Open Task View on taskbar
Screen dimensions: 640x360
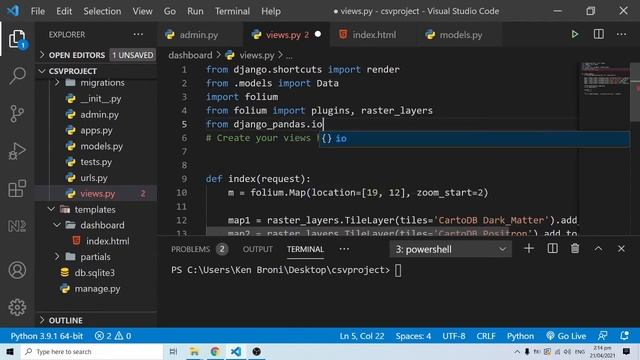point(173,351)
